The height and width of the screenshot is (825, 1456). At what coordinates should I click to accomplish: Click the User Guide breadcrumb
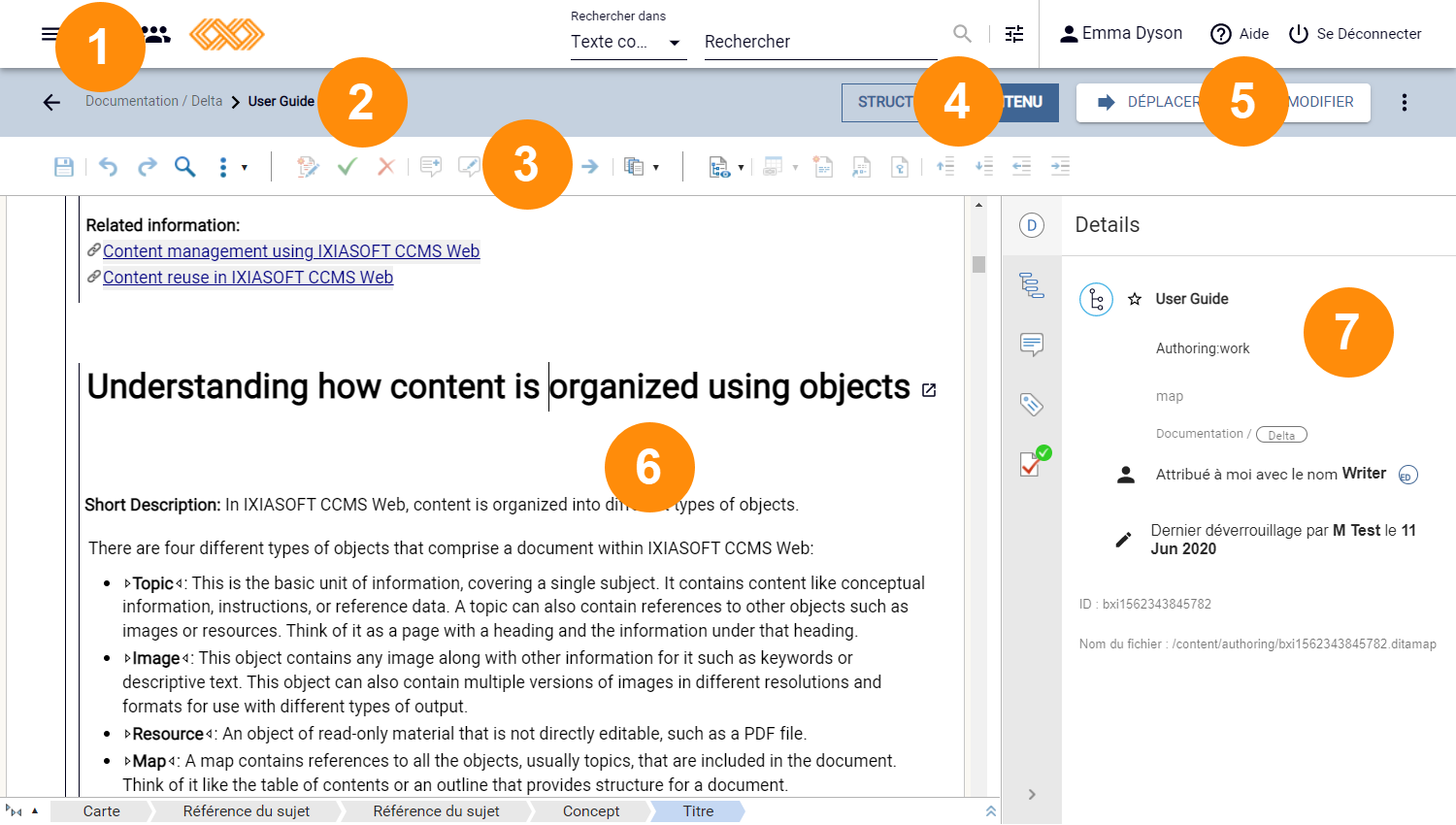[x=281, y=101]
